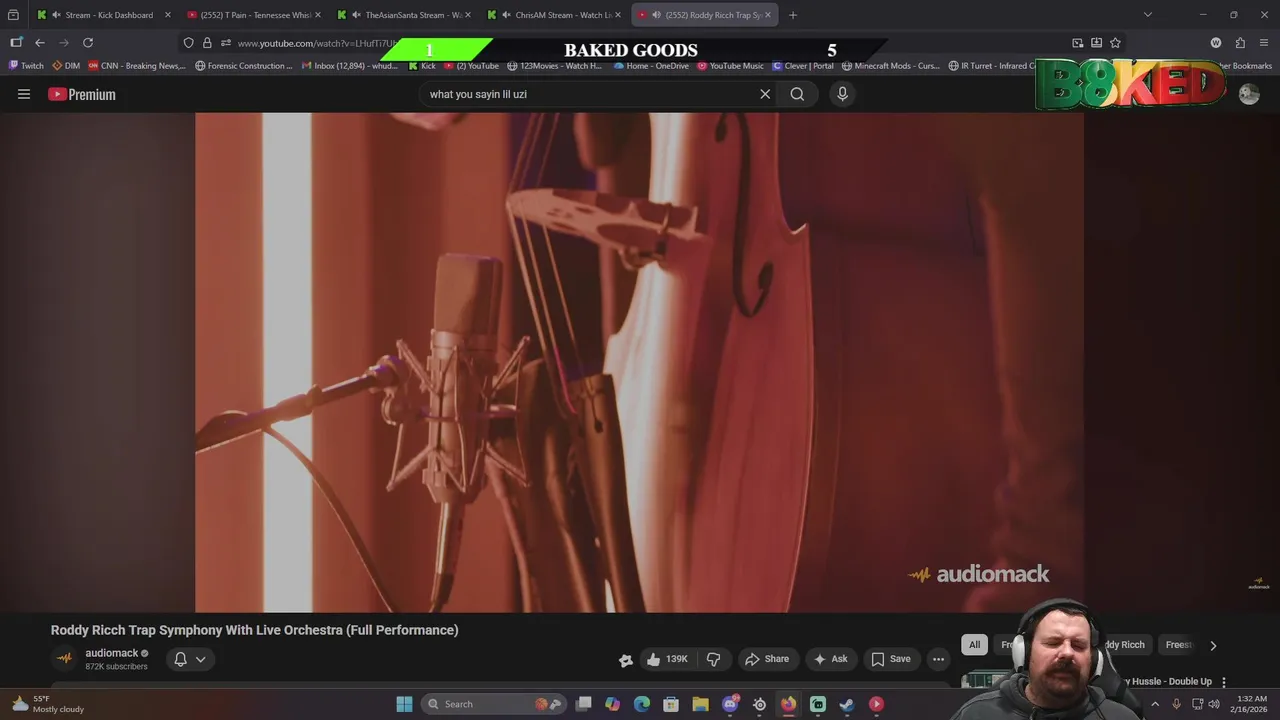Image resolution: width=1280 pixels, height=720 pixels.
Task: Like the video showing 139K likes
Action: pyautogui.click(x=667, y=659)
